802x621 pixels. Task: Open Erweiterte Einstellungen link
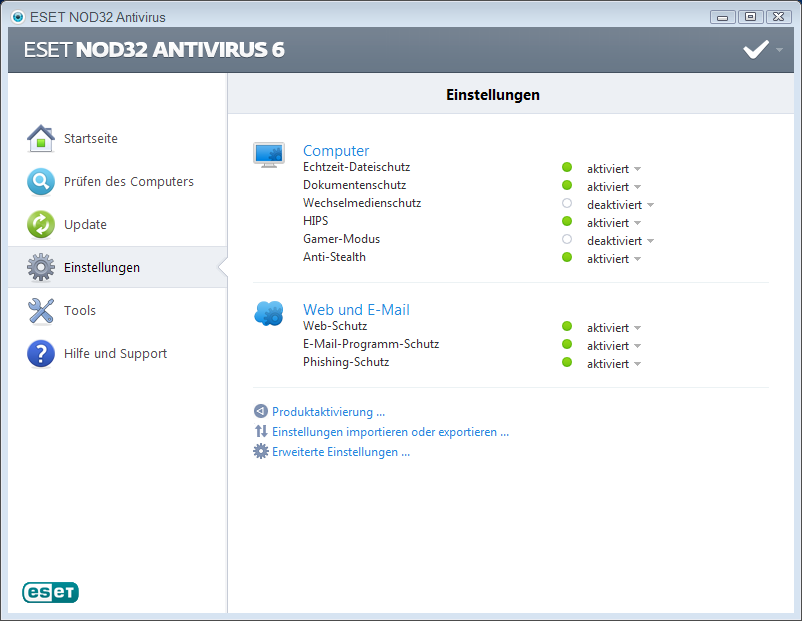pyautogui.click(x=341, y=452)
